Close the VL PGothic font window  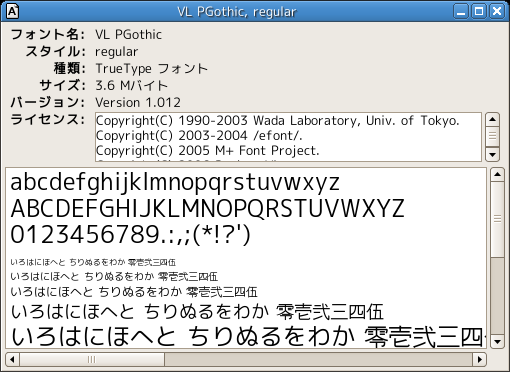pos(497,12)
